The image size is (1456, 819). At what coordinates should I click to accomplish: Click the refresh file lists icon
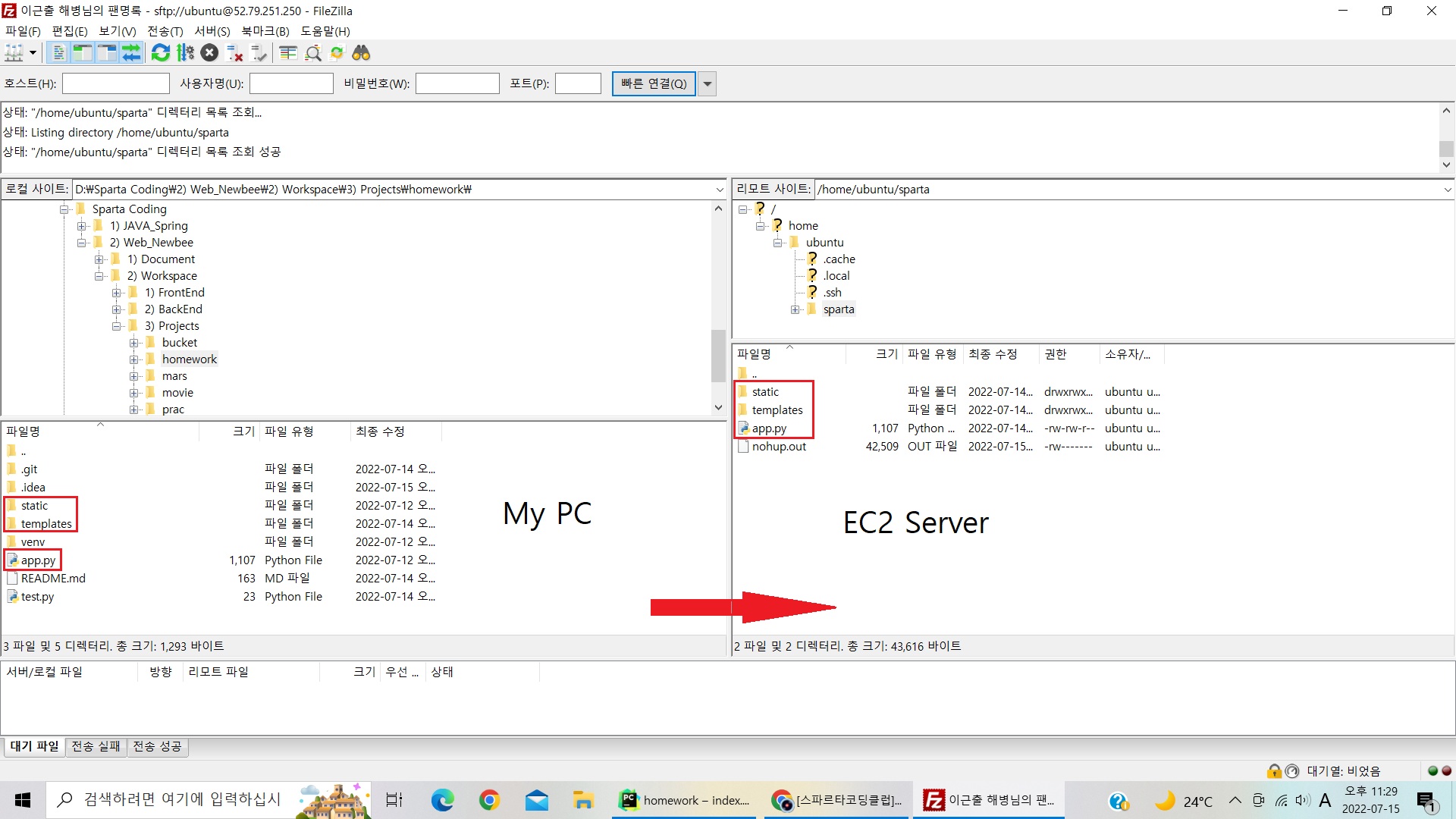click(160, 53)
